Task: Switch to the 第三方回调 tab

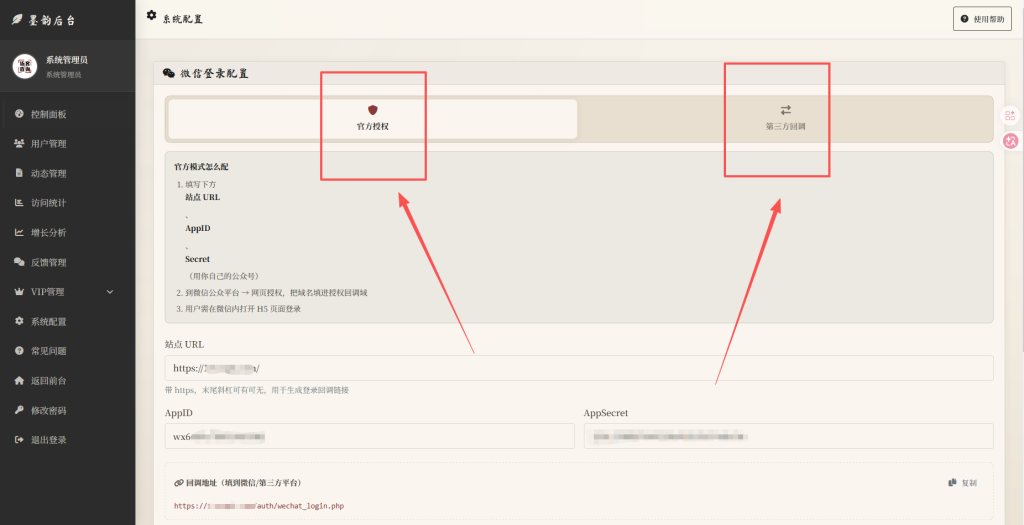Action: tap(786, 119)
